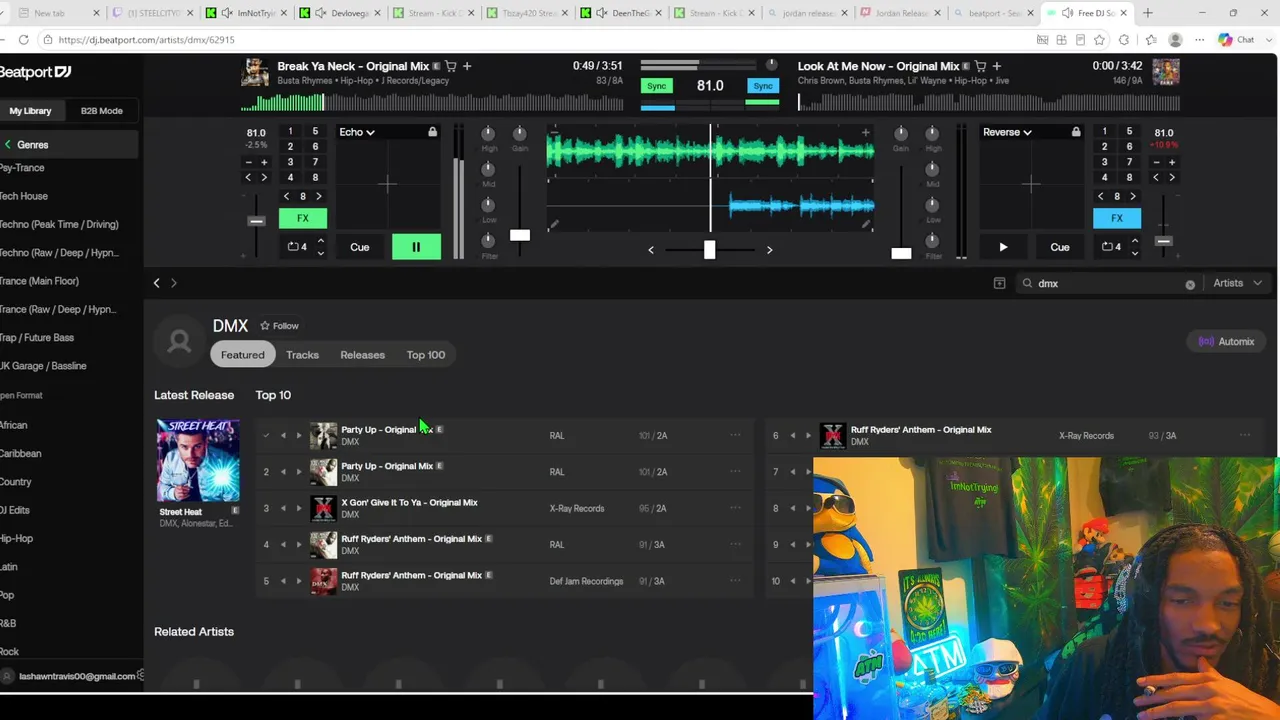This screenshot has width=1280, height=720.
Task: Collapse the browser panel icon beside search
Action: [999, 284]
